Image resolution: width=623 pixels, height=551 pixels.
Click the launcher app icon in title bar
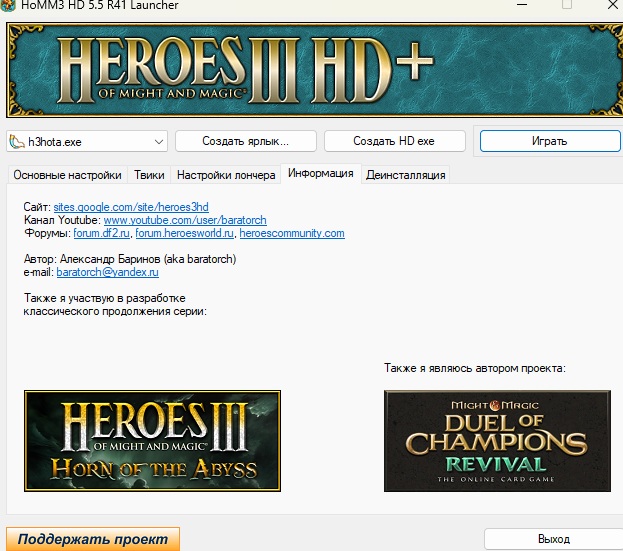(8, 5)
